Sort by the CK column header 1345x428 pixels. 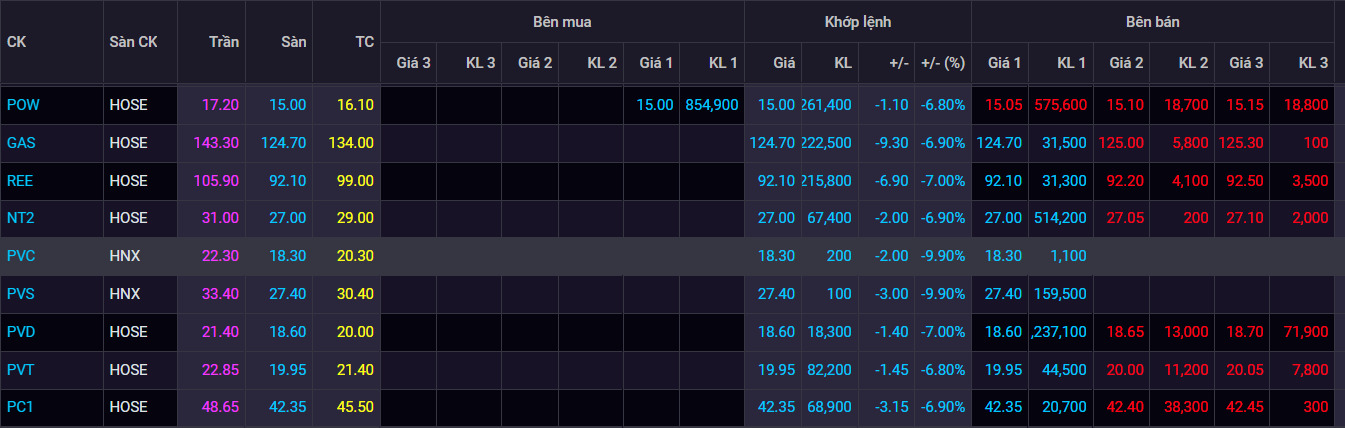[x=16, y=42]
